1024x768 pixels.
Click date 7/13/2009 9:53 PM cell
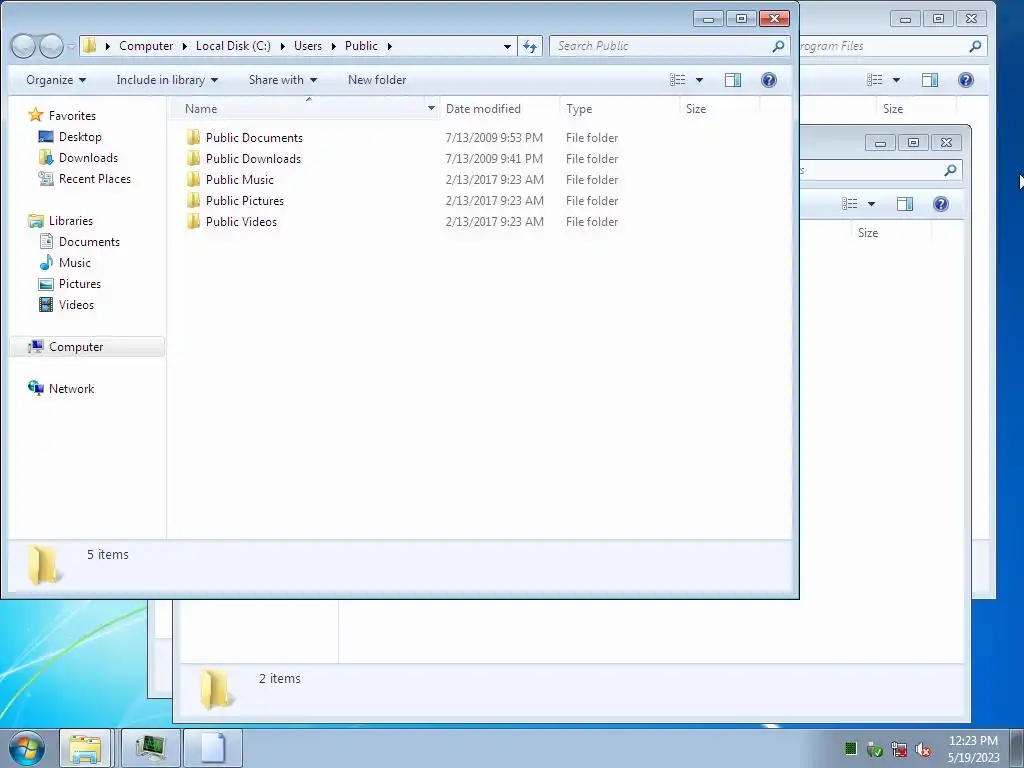494,138
